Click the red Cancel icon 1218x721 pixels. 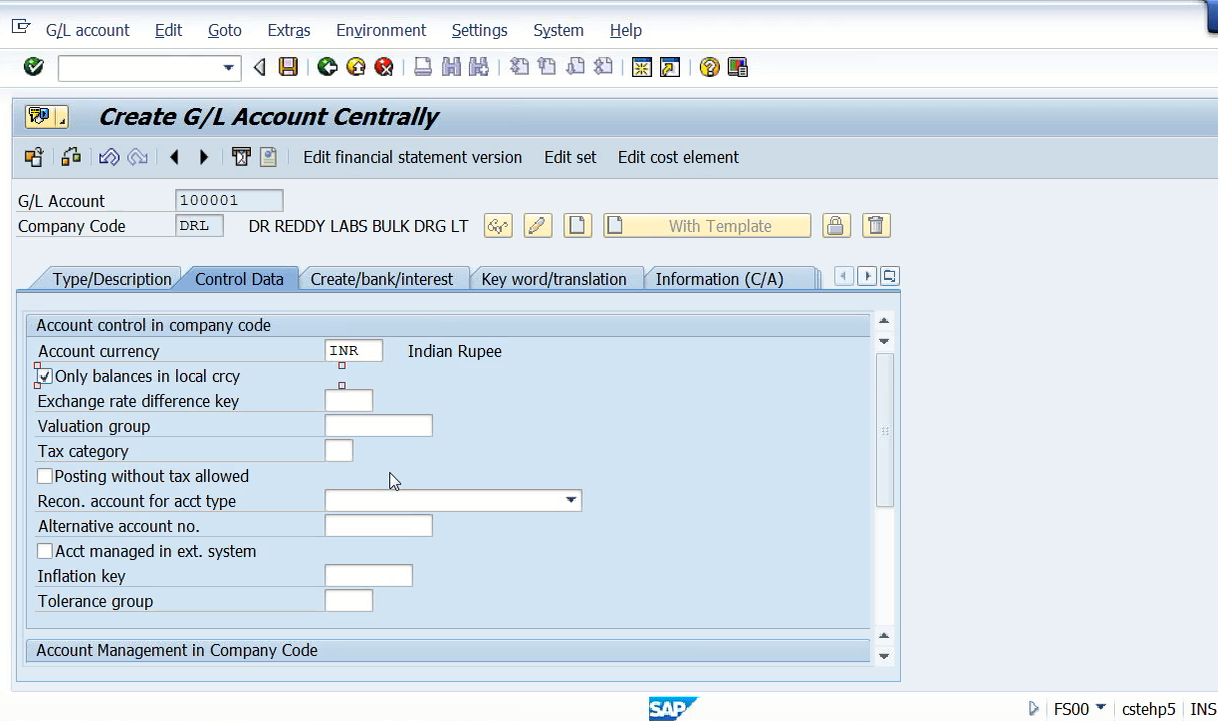[x=383, y=67]
